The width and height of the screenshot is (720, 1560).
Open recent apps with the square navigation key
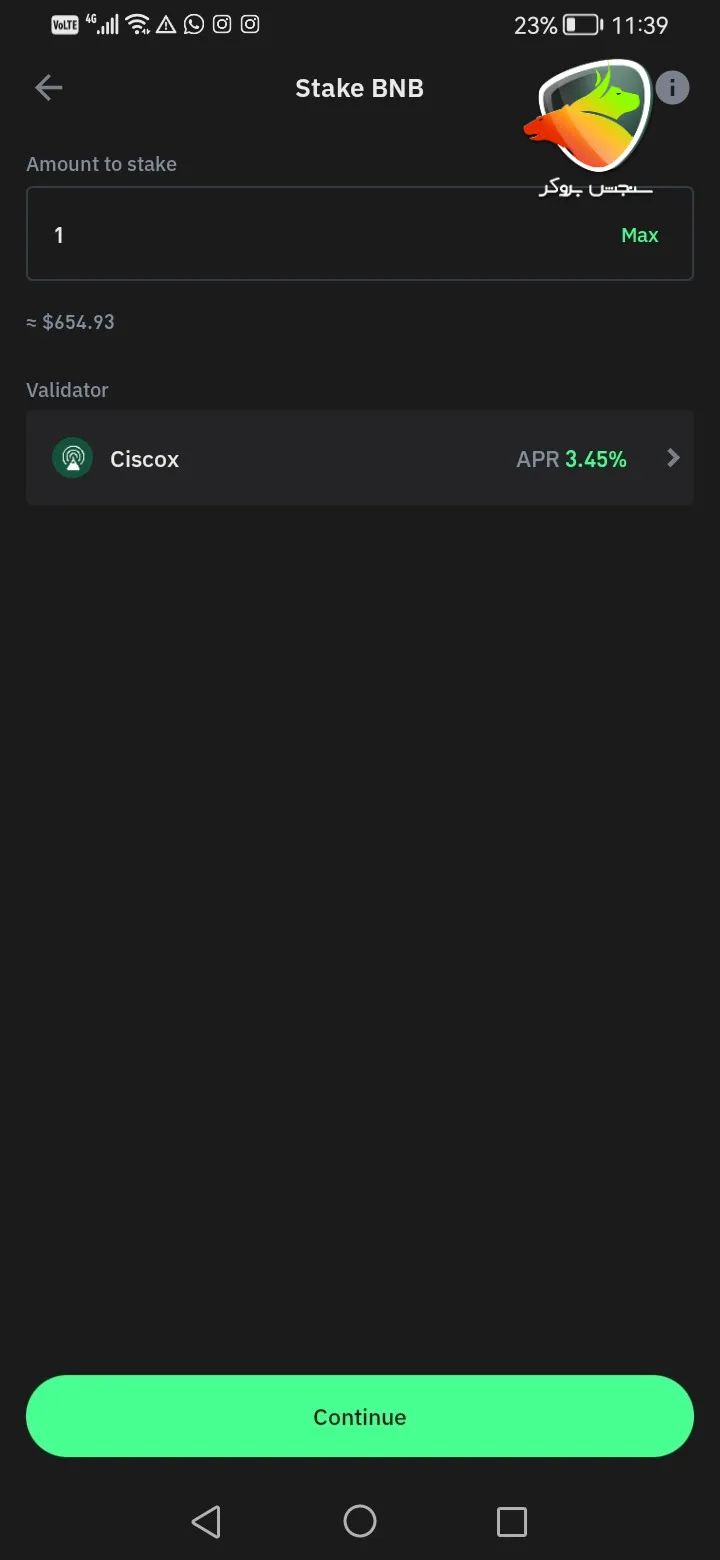coord(511,1521)
